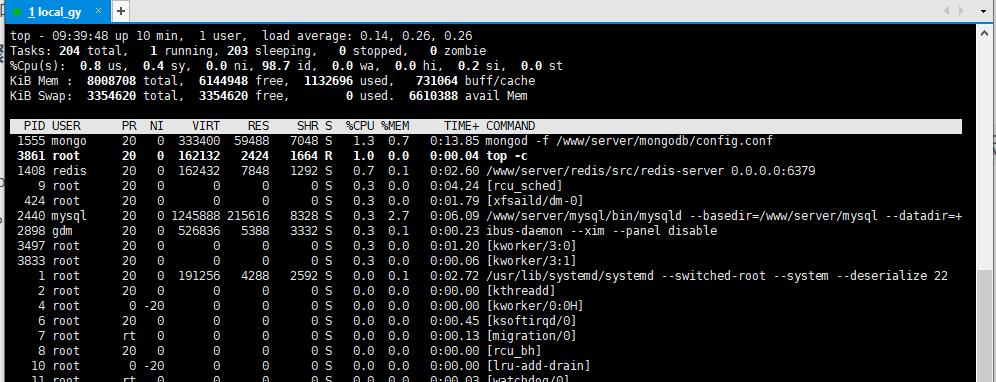
Task: Close the local_gy tab with its x
Action: [x=98, y=11]
